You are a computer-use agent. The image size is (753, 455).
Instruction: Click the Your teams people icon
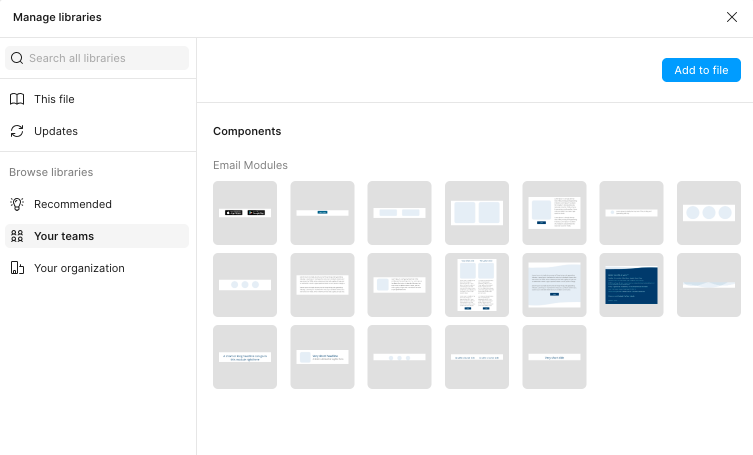17,236
